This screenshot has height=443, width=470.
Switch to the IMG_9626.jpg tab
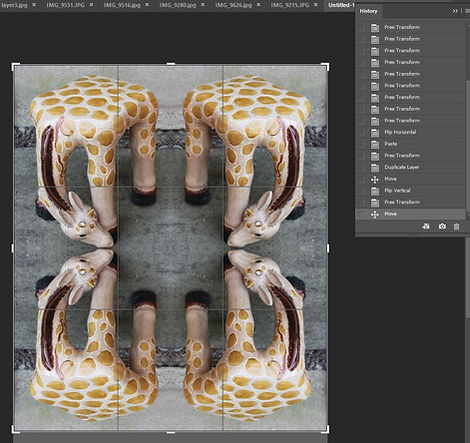coord(233,5)
